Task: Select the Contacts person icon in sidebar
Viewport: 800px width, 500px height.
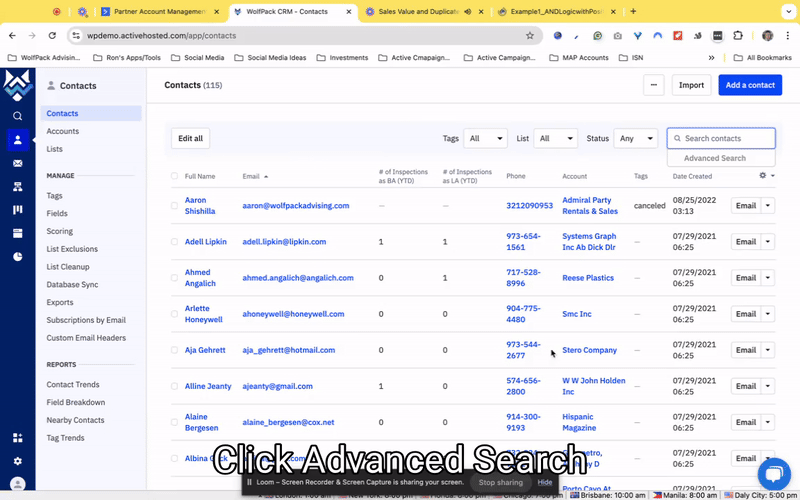Action: 18,140
